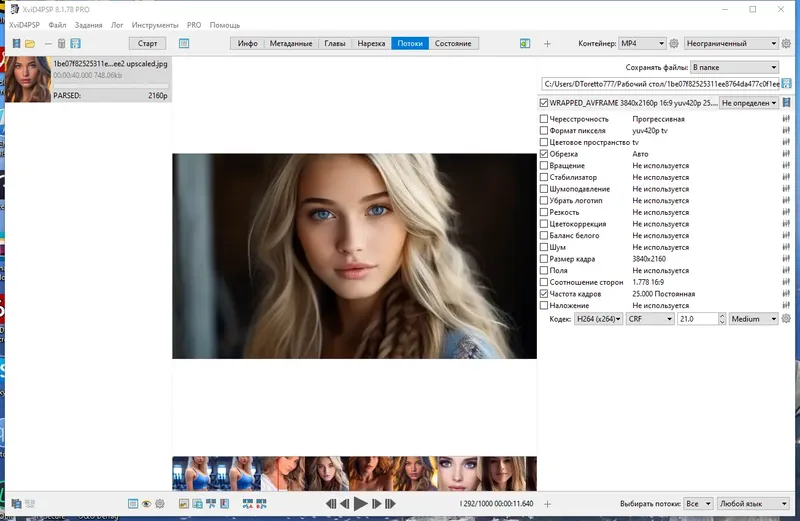Open the Сохранять файлы 'В папке' dropdown
Screen dimensions: 800x521
coord(733,66)
